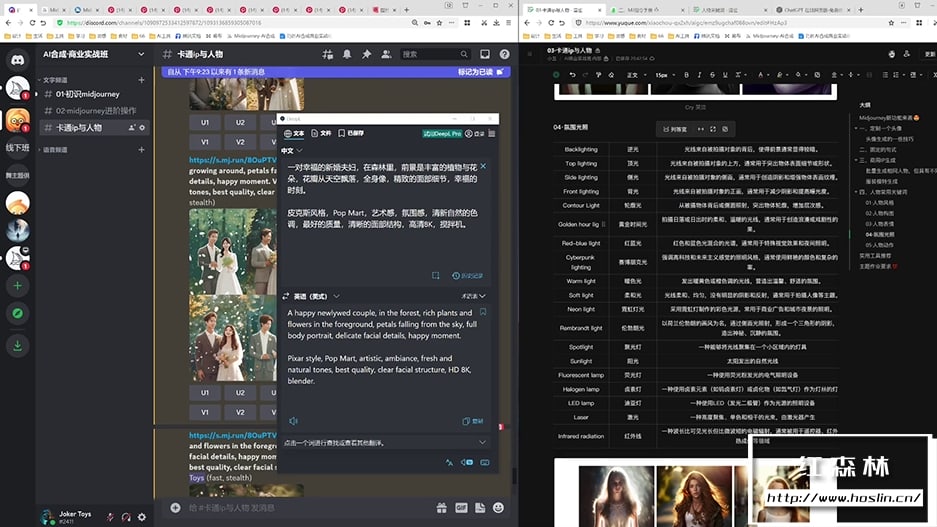Open the s.mj.run link above forest couple images
This screenshot has height=527, width=937.
pos(233,160)
